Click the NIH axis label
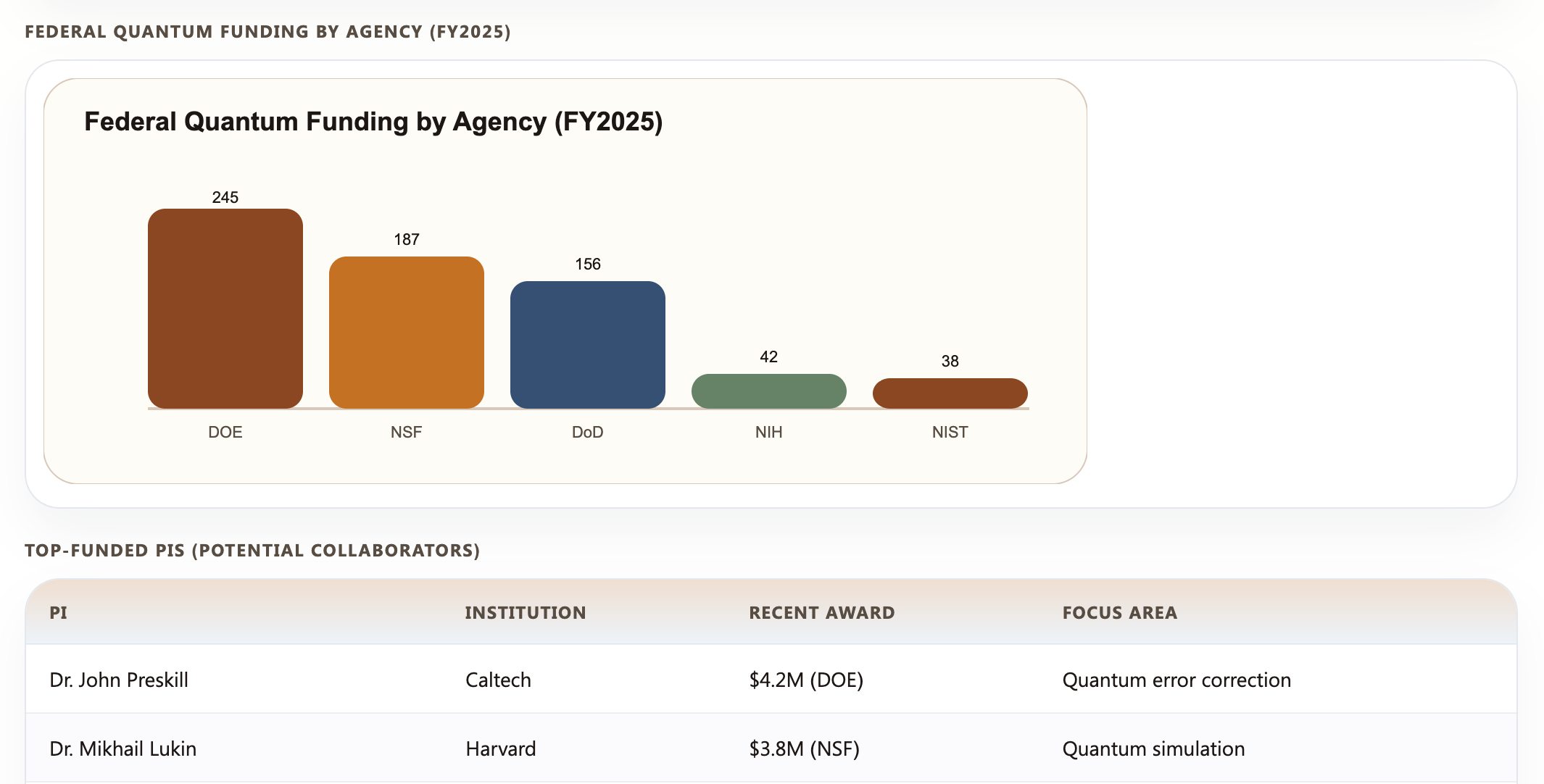The height and width of the screenshot is (784, 1544). point(768,432)
